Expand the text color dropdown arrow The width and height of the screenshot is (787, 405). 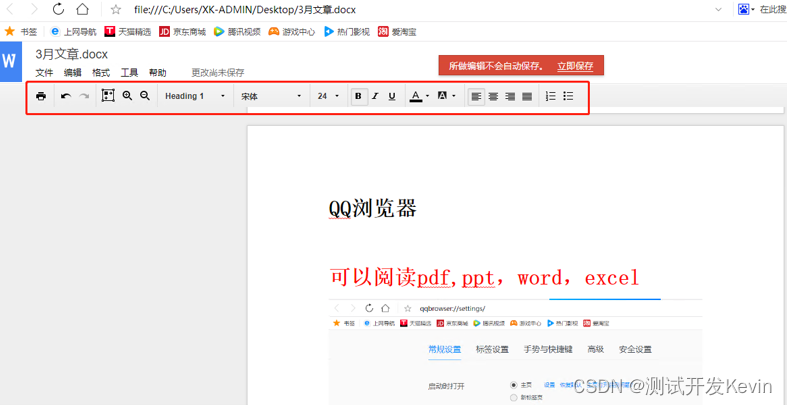pos(427,96)
